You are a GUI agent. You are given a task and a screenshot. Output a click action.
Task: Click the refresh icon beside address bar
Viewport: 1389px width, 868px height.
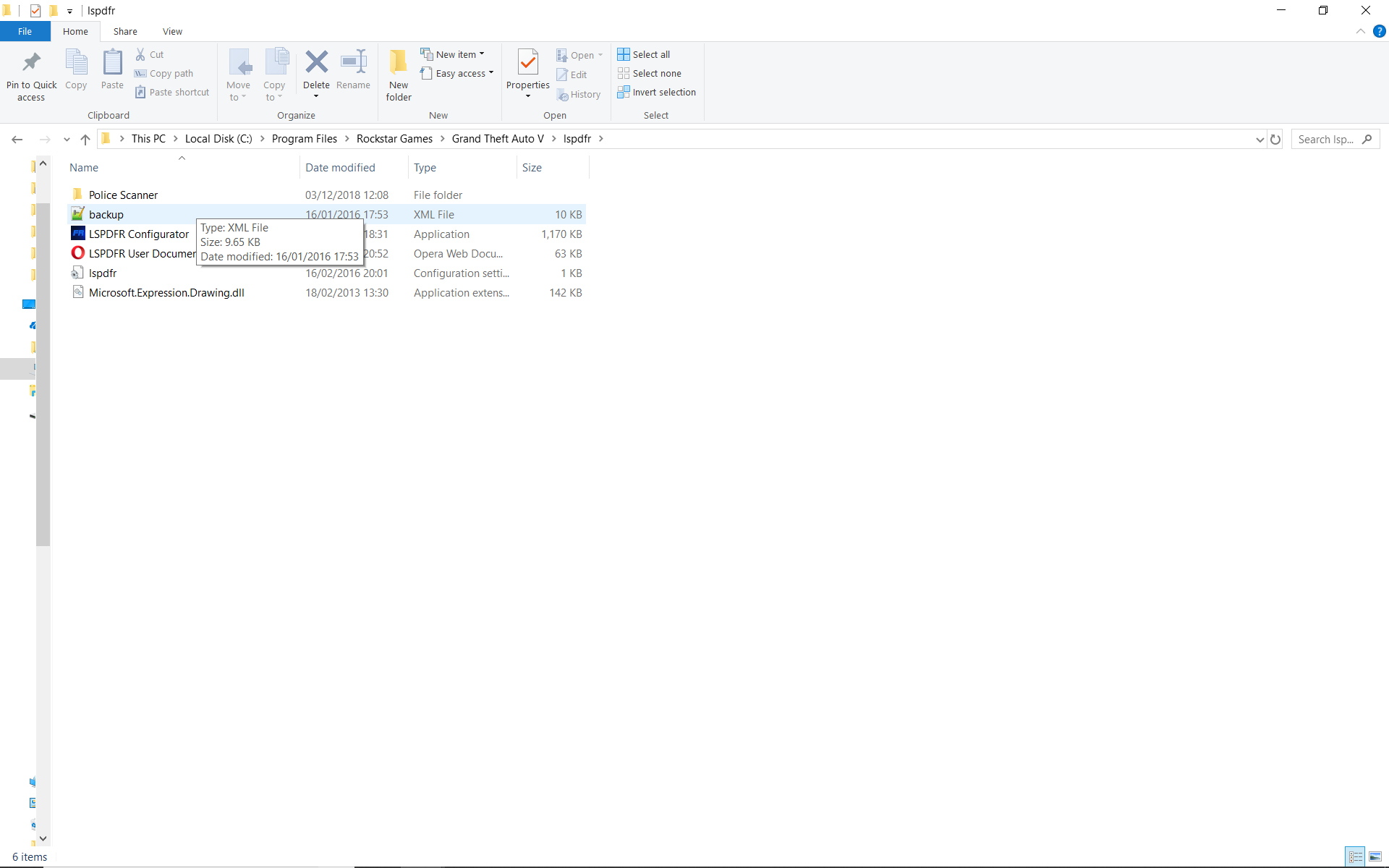tap(1275, 140)
